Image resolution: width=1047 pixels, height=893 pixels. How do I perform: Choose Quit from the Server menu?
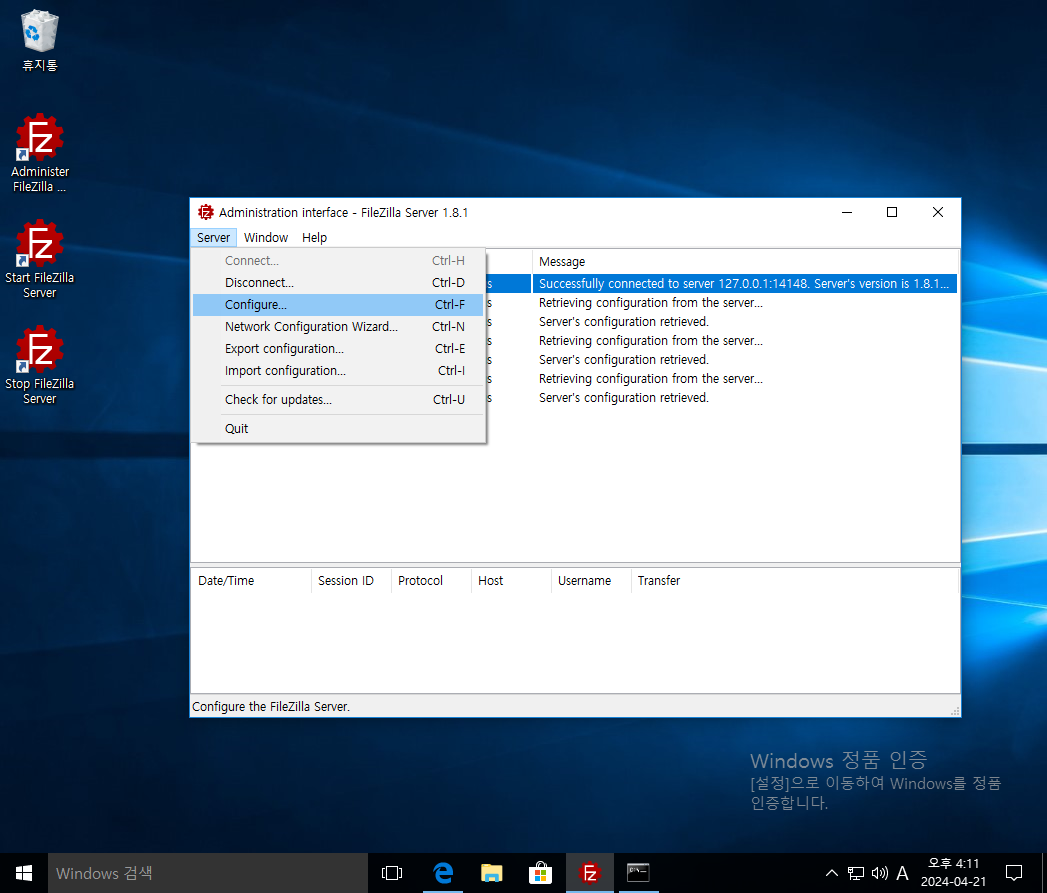[338, 429]
